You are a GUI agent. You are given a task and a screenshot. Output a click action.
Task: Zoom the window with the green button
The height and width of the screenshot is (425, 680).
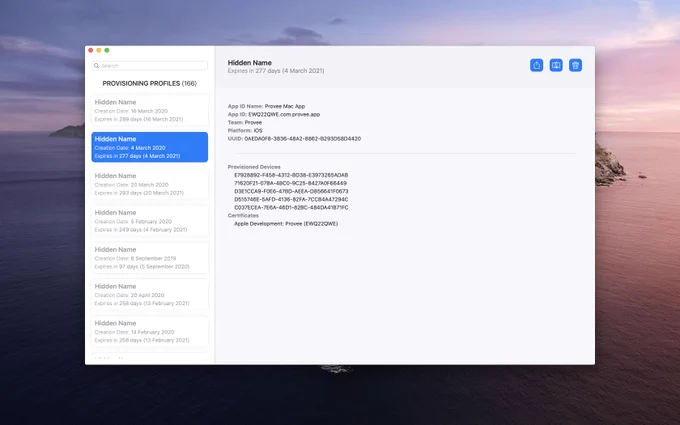pos(107,50)
